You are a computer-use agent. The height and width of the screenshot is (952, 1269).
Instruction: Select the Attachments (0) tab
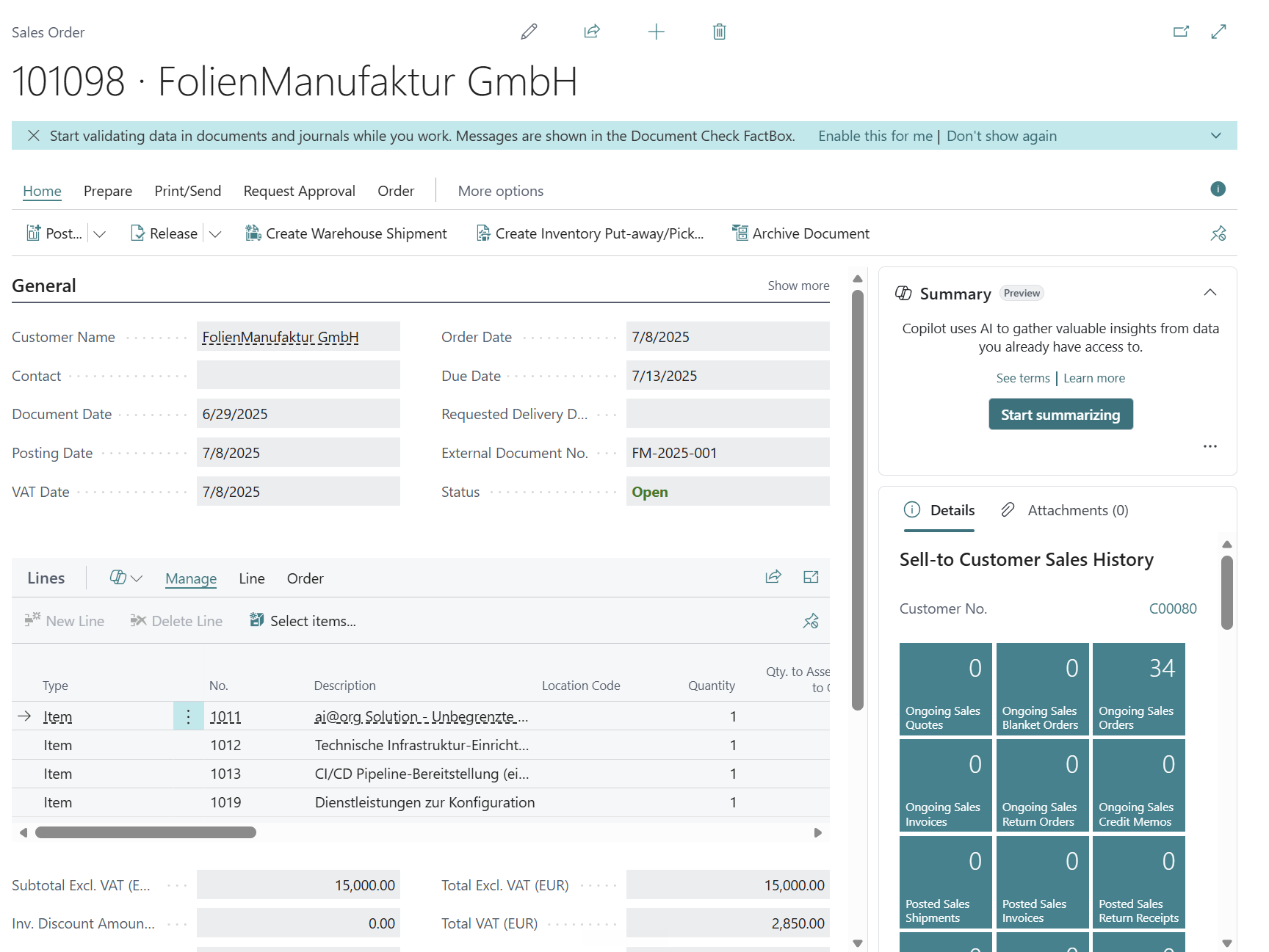pos(1064,510)
